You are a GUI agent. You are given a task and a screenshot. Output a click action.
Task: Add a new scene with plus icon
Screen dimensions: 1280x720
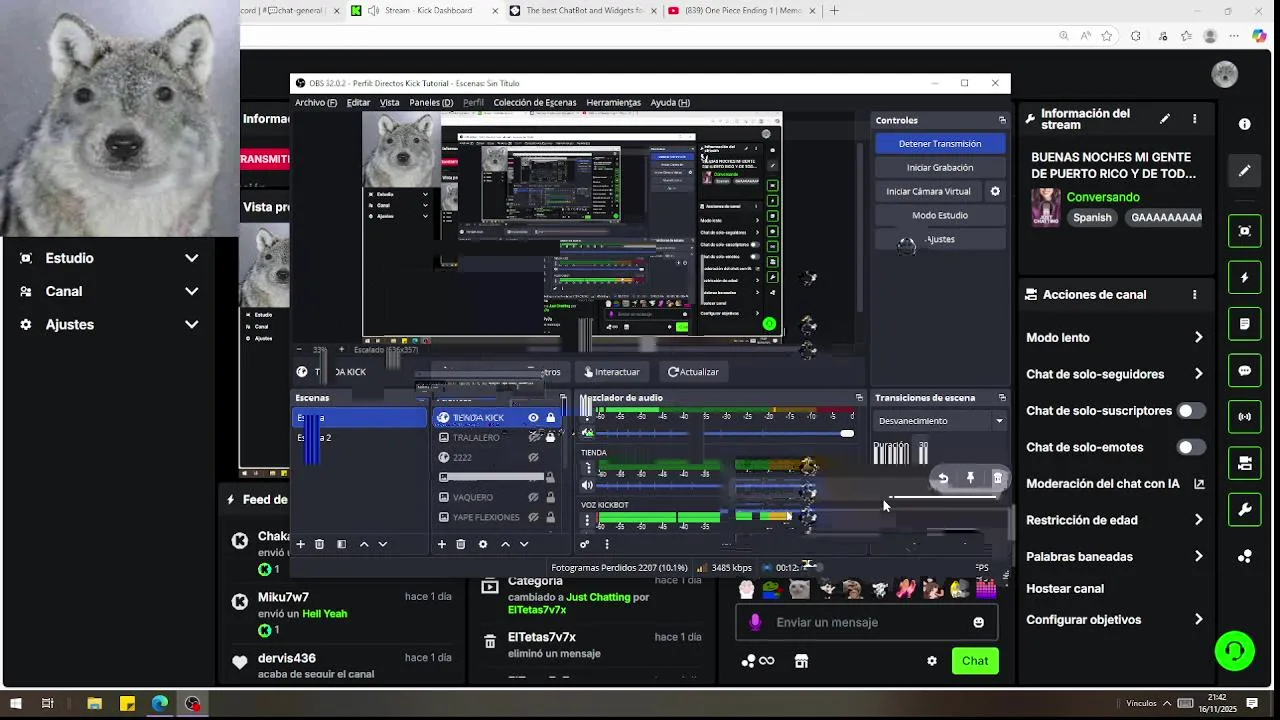pyautogui.click(x=300, y=544)
